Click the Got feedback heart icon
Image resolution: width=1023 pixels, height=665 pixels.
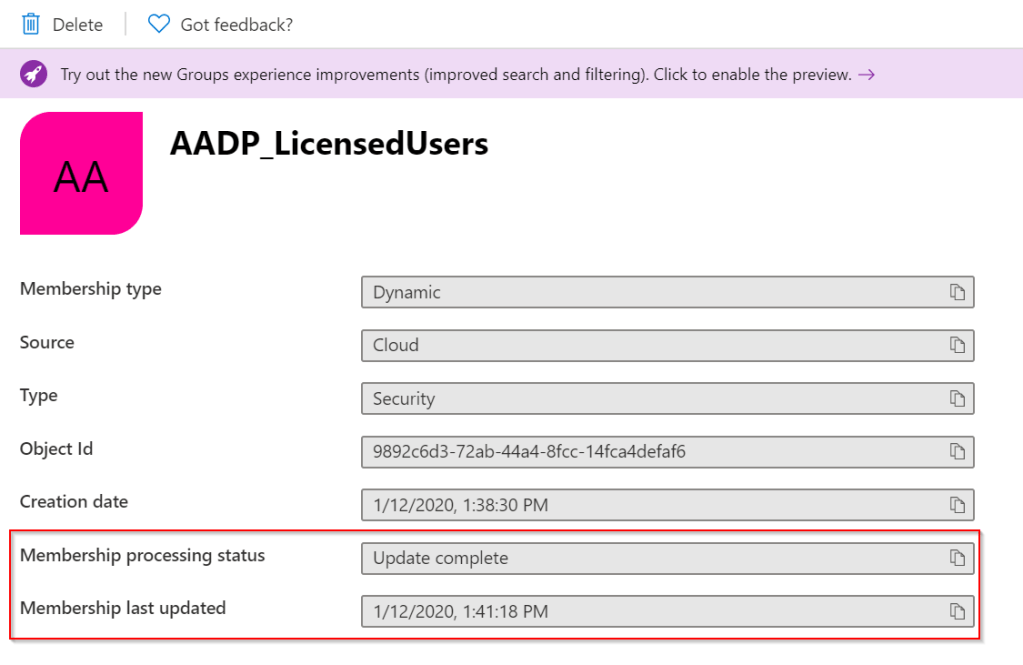tap(158, 24)
